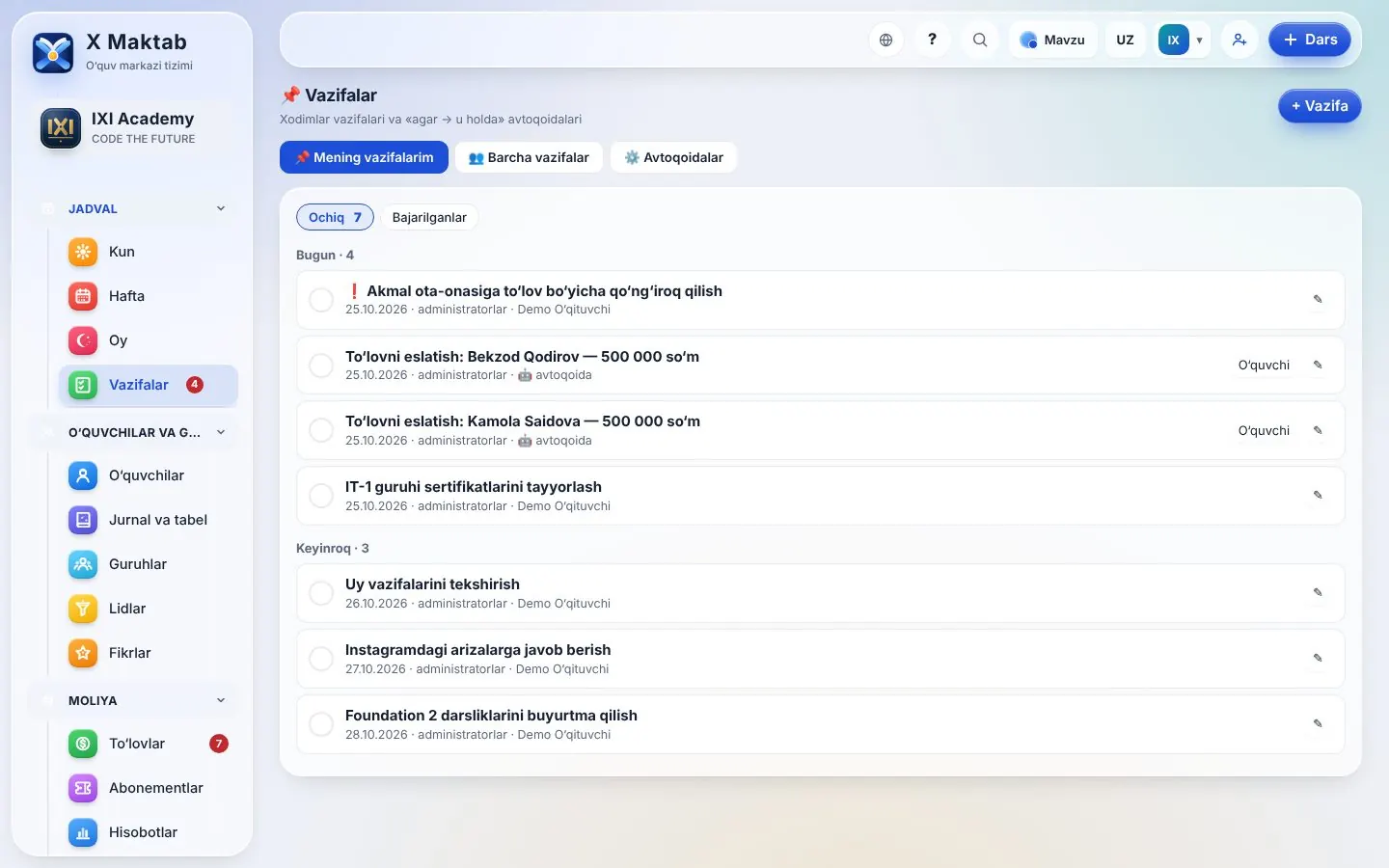Switch to Mening vazifalarim tab
The image size is (1389, 868).
(x=364, y=157)
